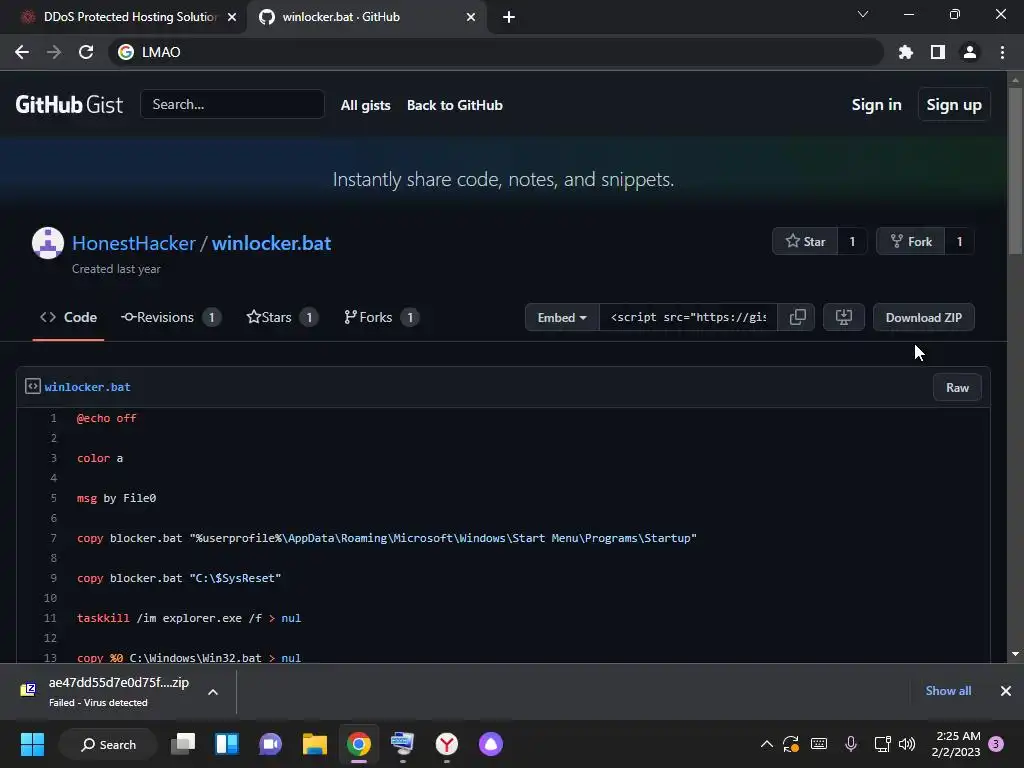Screen dimensions: 1024x768
Task: Copy embed script with clipboard icon
Action: [x=797, y=317]
